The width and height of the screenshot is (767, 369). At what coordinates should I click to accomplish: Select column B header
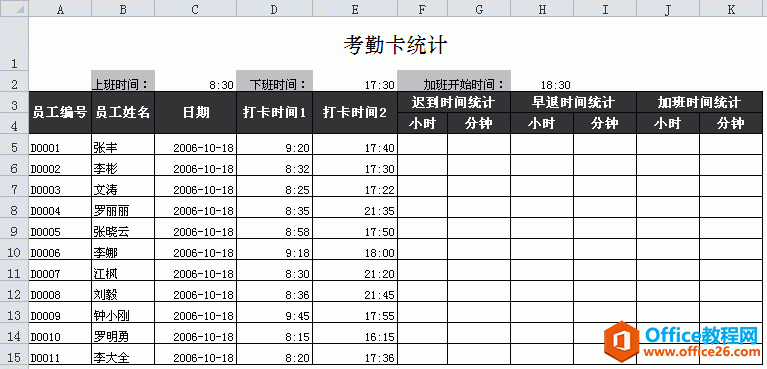click(x=123, y=9)
